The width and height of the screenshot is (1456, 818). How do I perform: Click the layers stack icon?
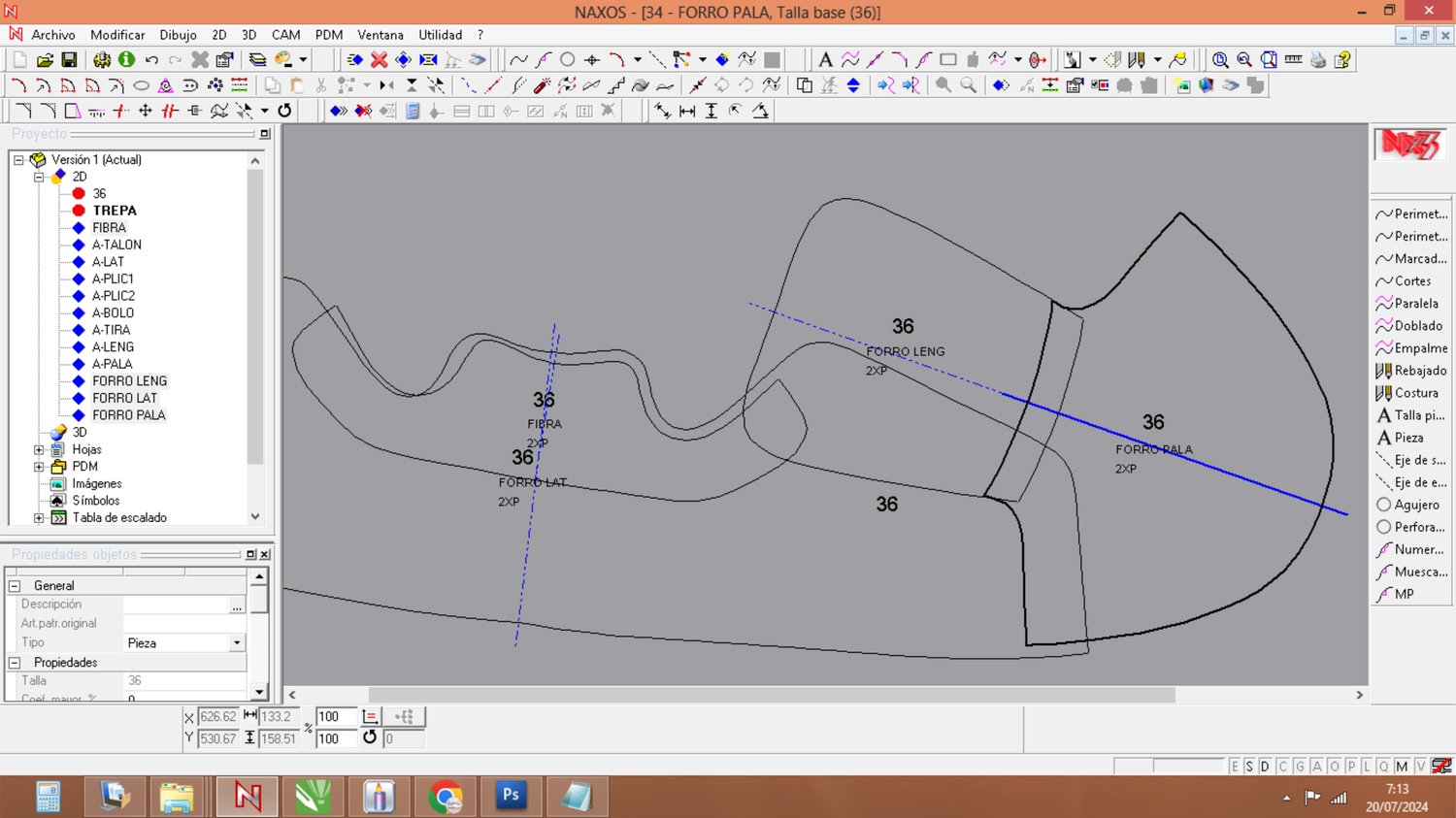coord(257,60)
